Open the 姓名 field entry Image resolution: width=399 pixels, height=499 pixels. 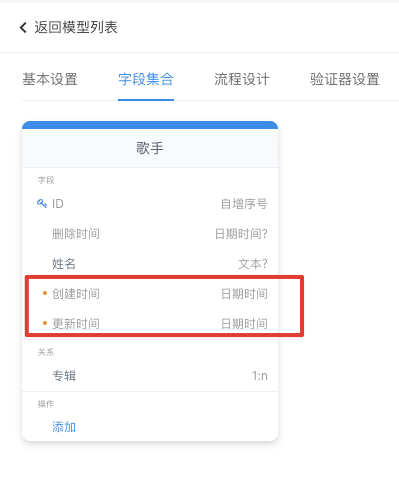[150, 264]
